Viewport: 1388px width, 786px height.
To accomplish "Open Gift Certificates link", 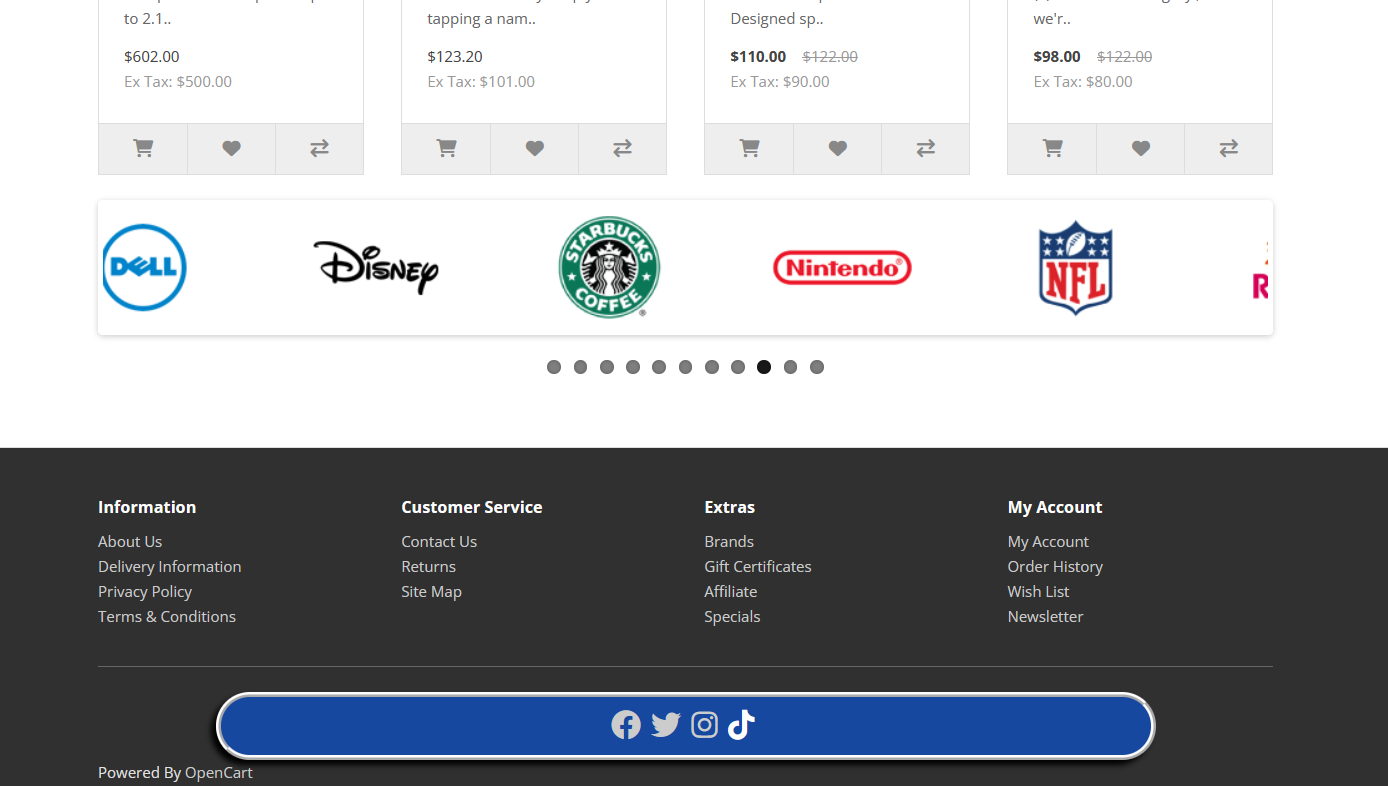I will (x=758, y=566).
